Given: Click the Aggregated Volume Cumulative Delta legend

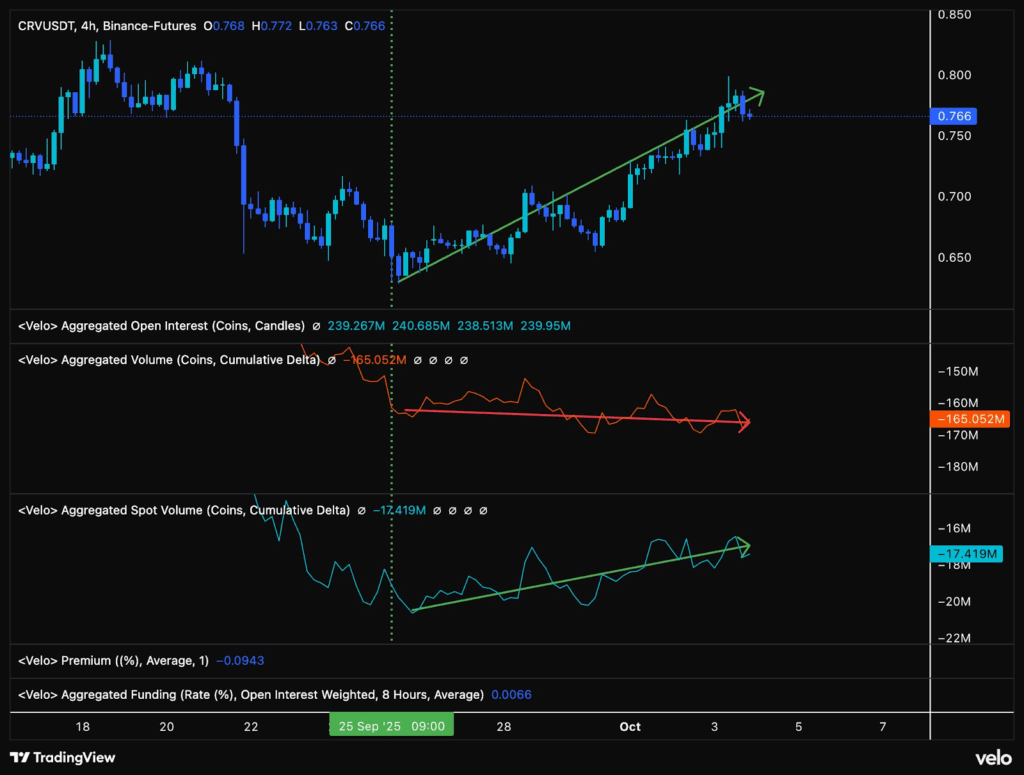Looking at the screenshot, I should pyautogui.click(x=169, y=360).
